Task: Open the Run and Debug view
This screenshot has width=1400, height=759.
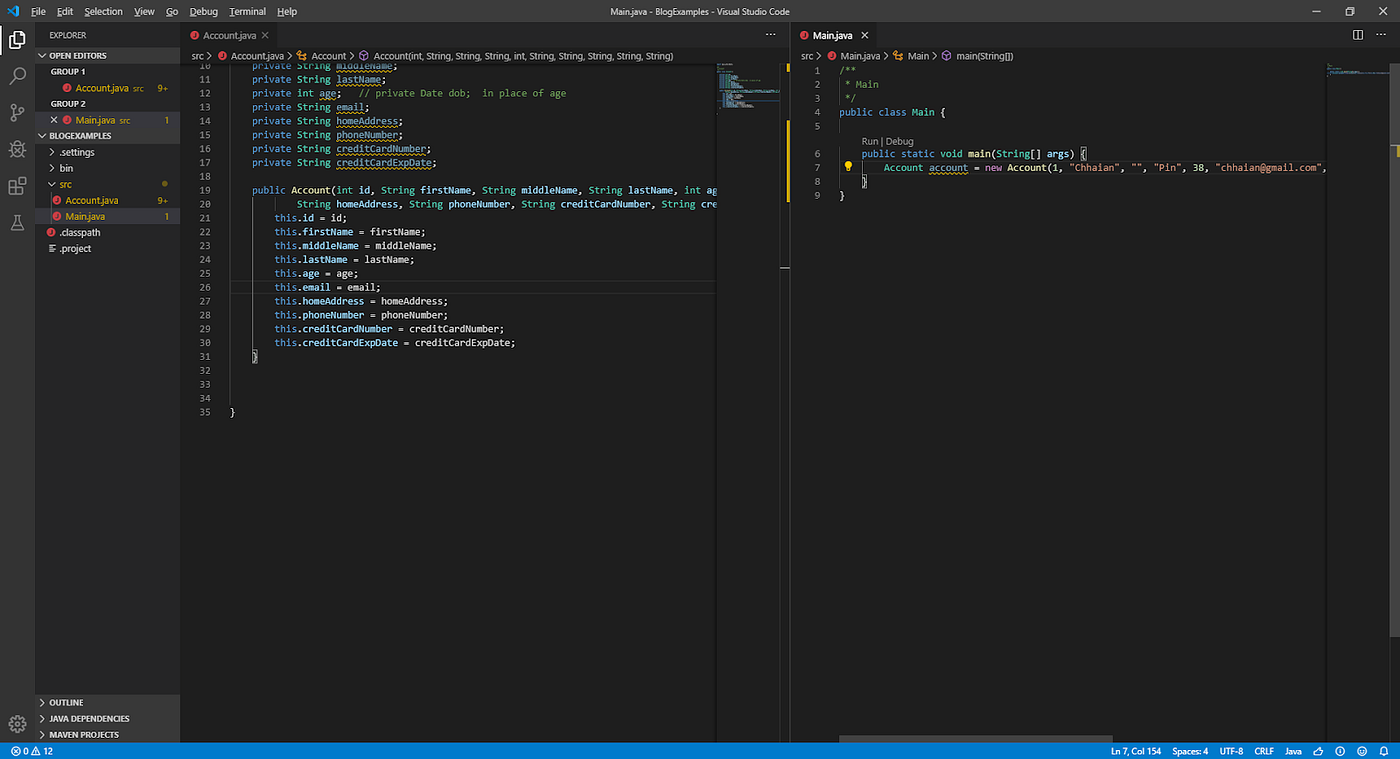Action: click(16, 149)
